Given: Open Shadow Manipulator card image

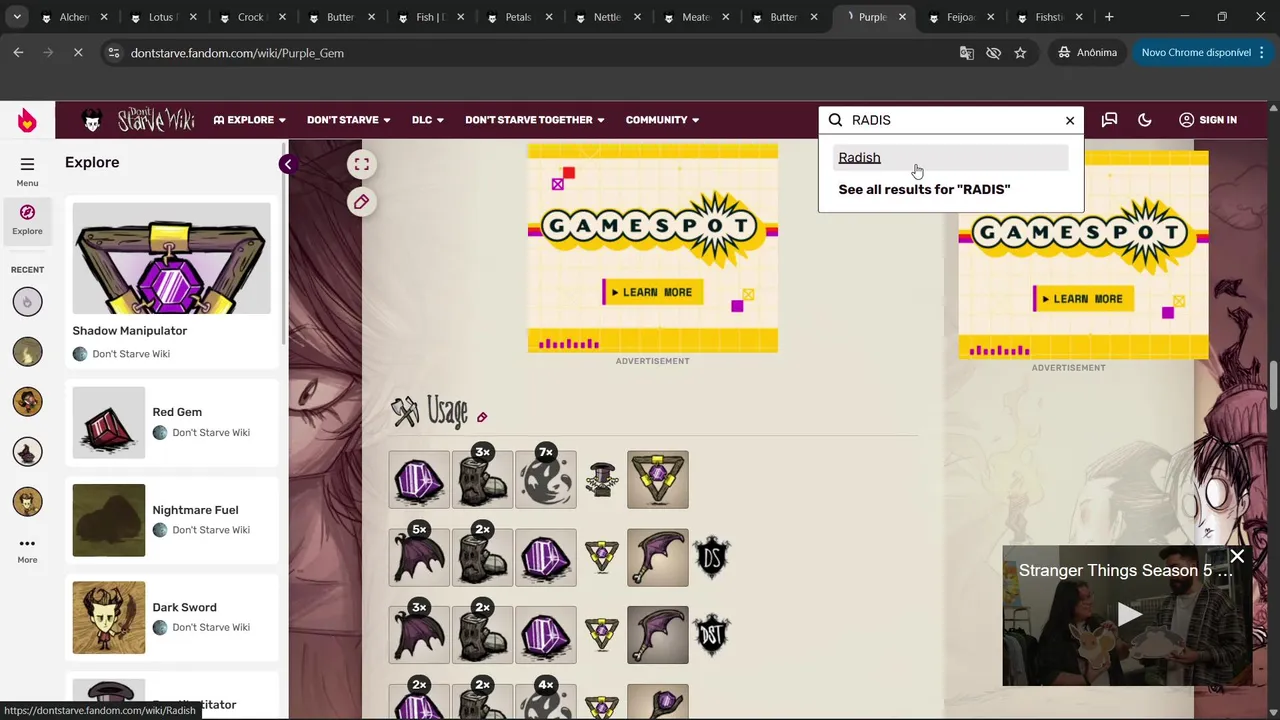Looking at the screenshot, I should [x=171, y=258].
